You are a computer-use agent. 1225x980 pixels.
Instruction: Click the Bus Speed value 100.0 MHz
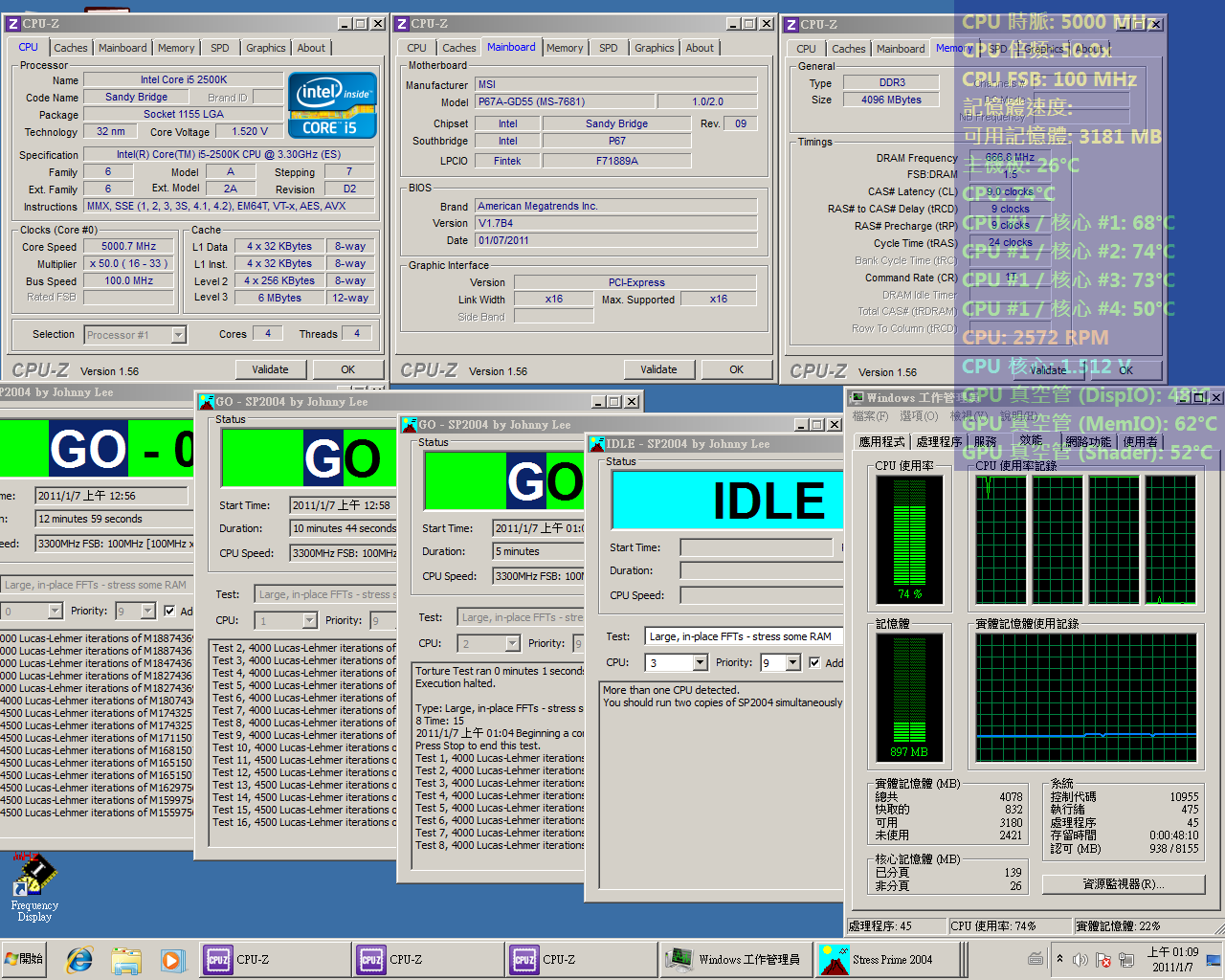pos(129,280)
